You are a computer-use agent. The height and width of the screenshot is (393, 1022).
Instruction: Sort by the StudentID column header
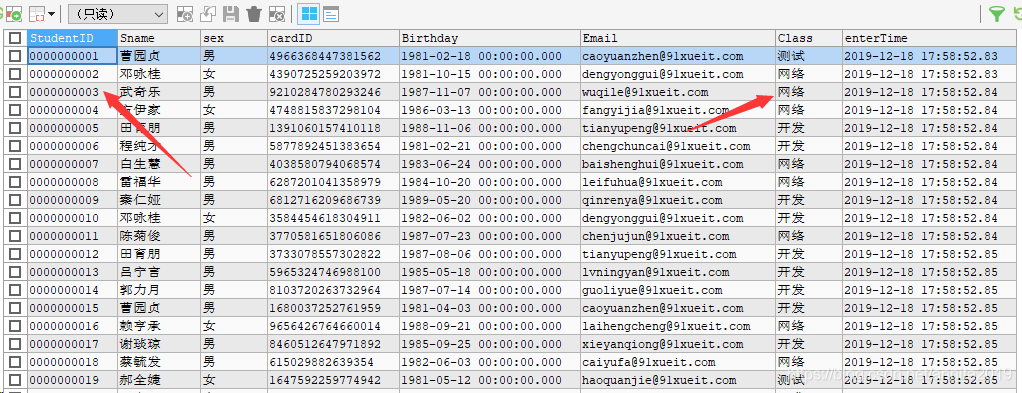coord(72,38)
